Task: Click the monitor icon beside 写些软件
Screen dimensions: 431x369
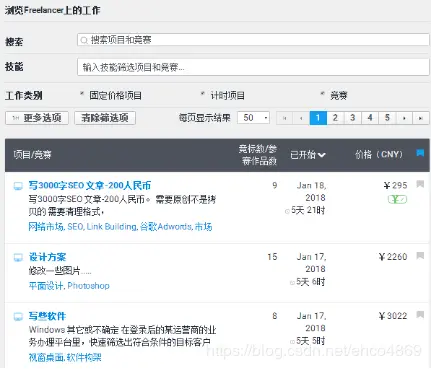Action: tap(18, 316)
